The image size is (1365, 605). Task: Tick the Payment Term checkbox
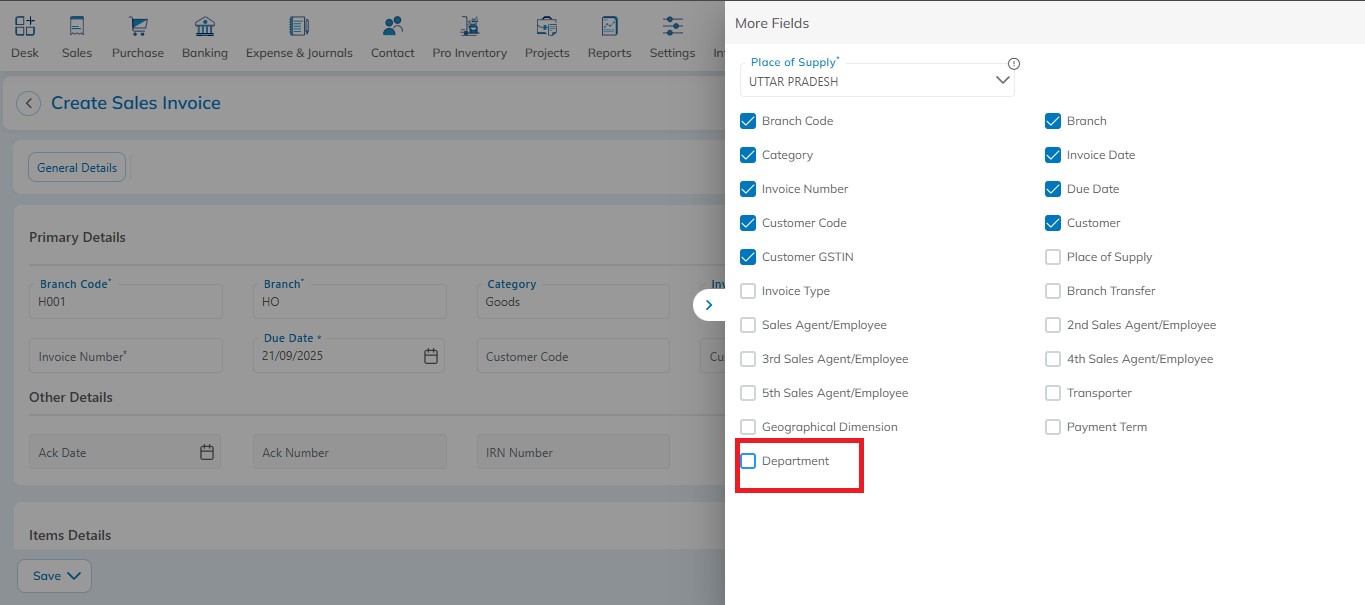(x=1053, y=427)
